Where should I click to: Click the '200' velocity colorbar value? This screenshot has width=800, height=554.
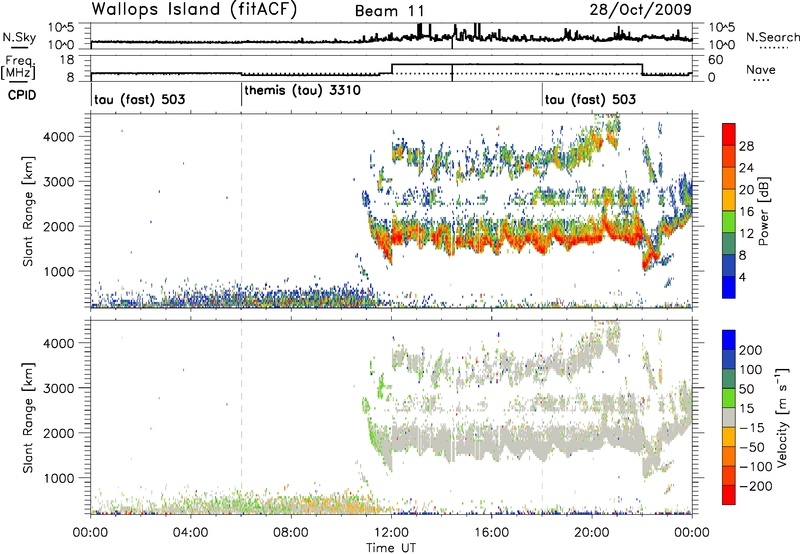click(751, 350)
